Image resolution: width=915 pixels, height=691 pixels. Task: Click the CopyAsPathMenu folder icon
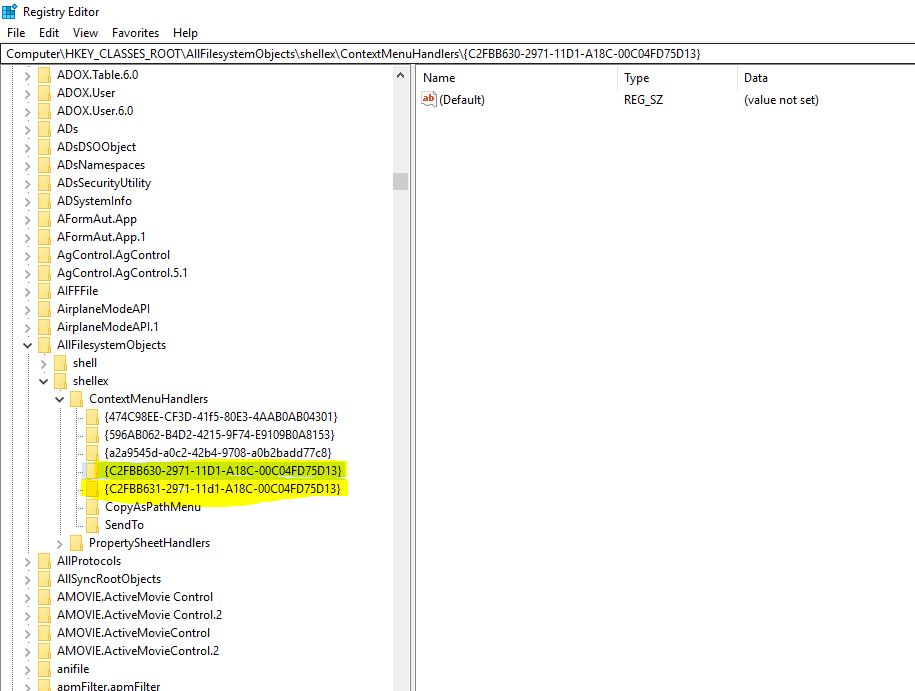92,507
